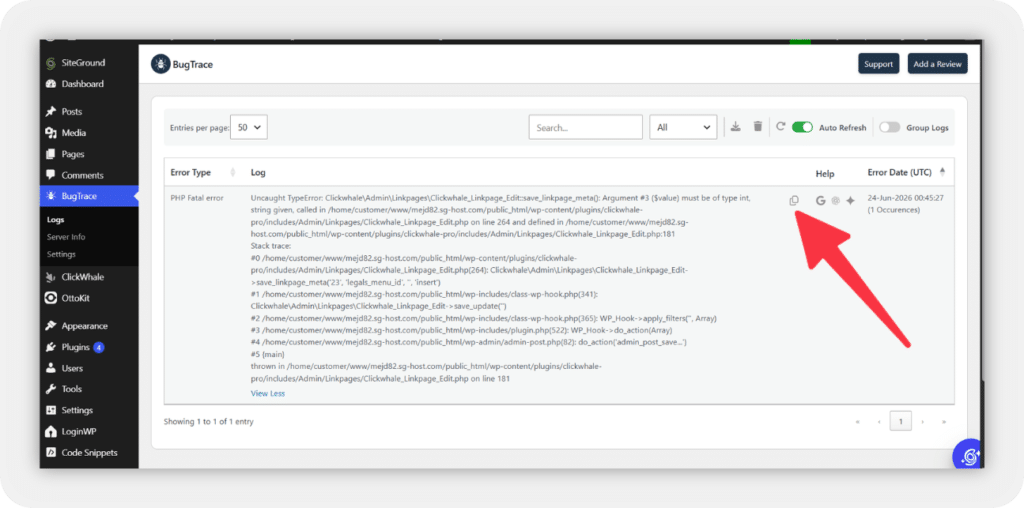Viewport: 1024px width, 508px height.
Task: Search the error on Google via the G icon
Action: tap(821, 200)
